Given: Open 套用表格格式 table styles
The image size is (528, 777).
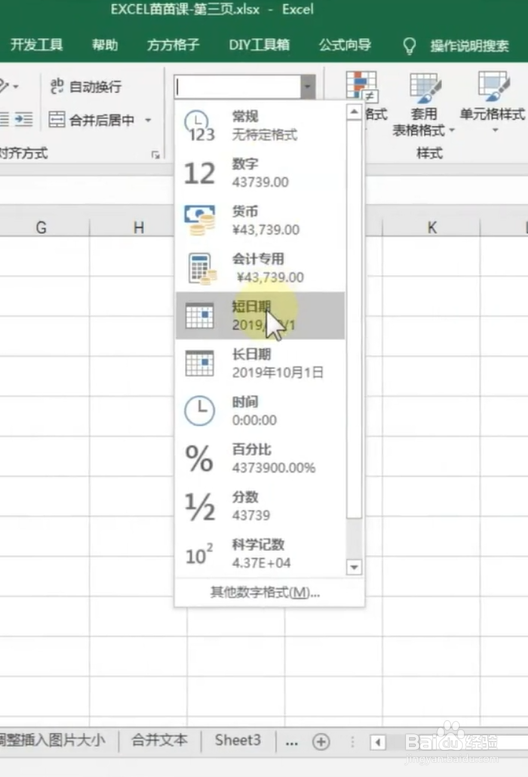Looking at the screenshot, I should pyautogui.click(x=423, y=105).
